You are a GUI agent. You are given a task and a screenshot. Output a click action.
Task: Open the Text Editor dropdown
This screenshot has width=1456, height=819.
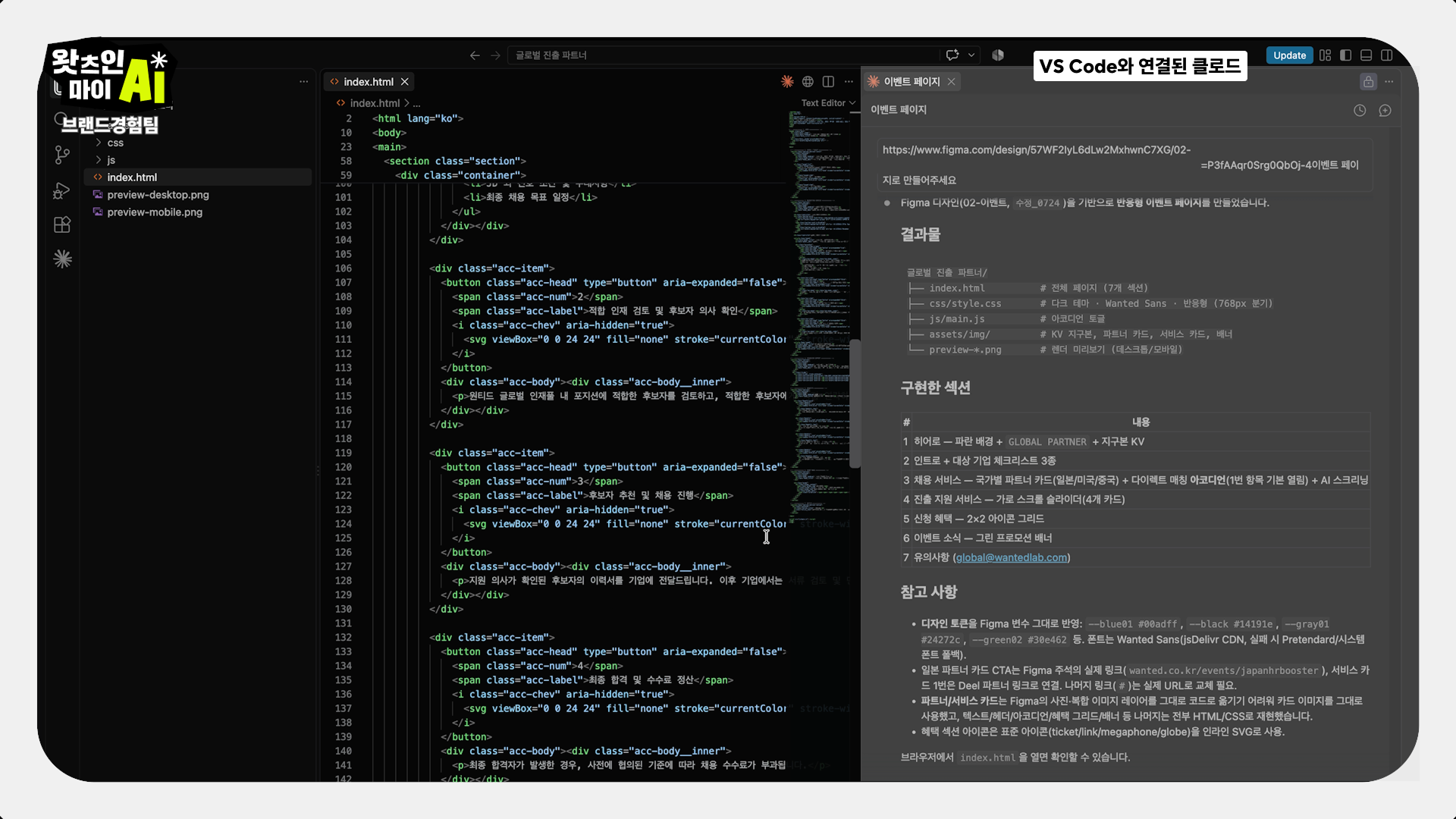(828, 103)
